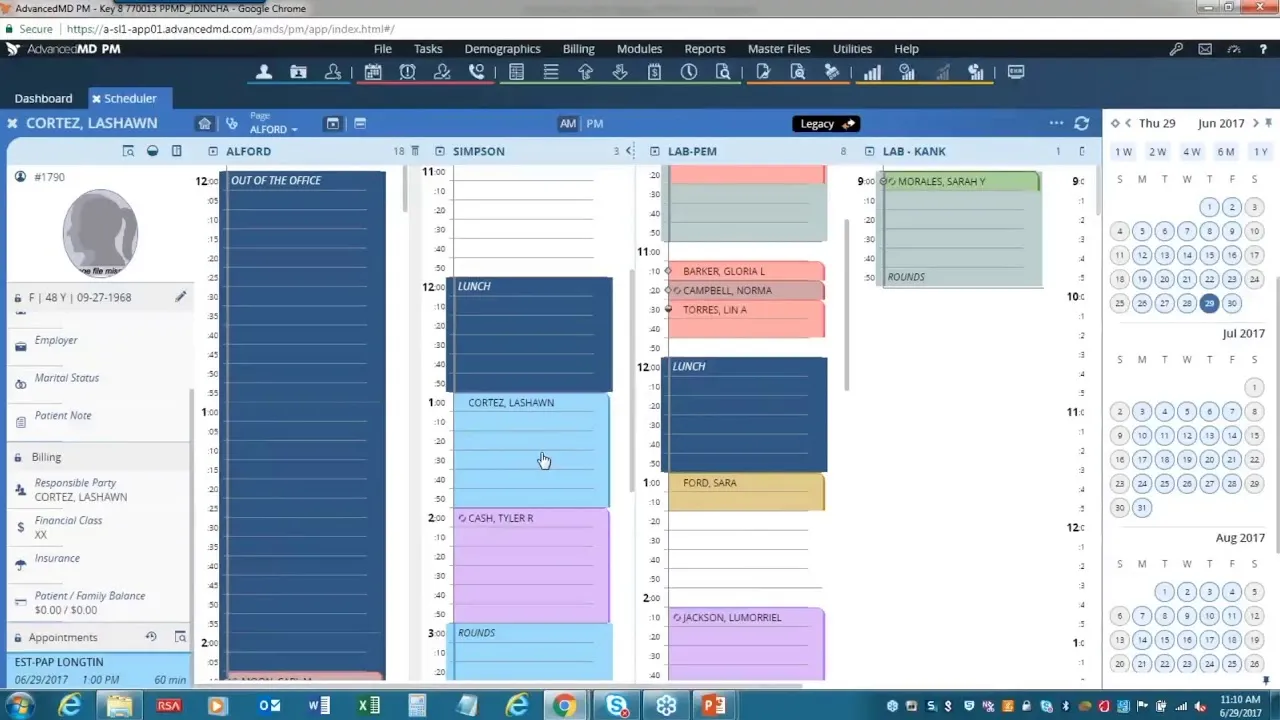Image resolution: width=1280 pixels, height=720 pixels.
Task: Open the calendar/scheduler icon in the toolbar
Action: (x=372, y=71)
